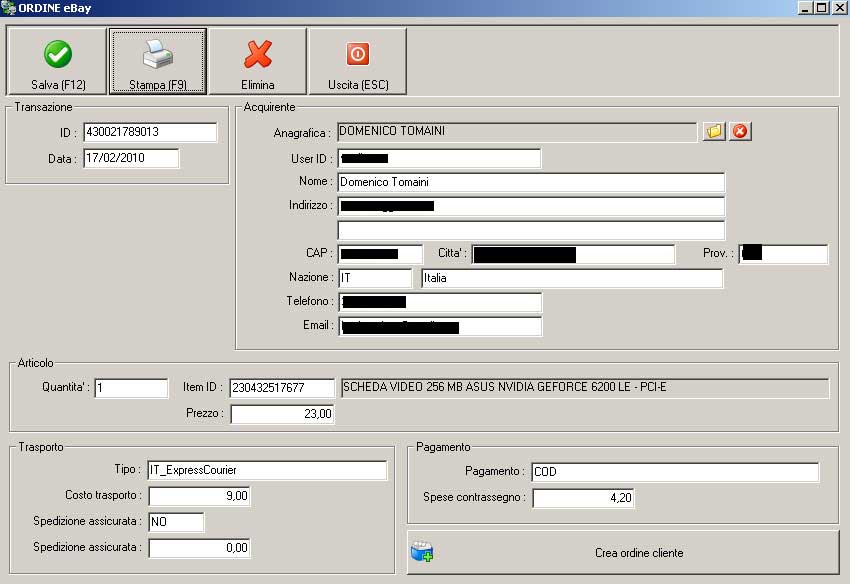
Task: Click the Prov. province field
Action: (x=783, y=254)
